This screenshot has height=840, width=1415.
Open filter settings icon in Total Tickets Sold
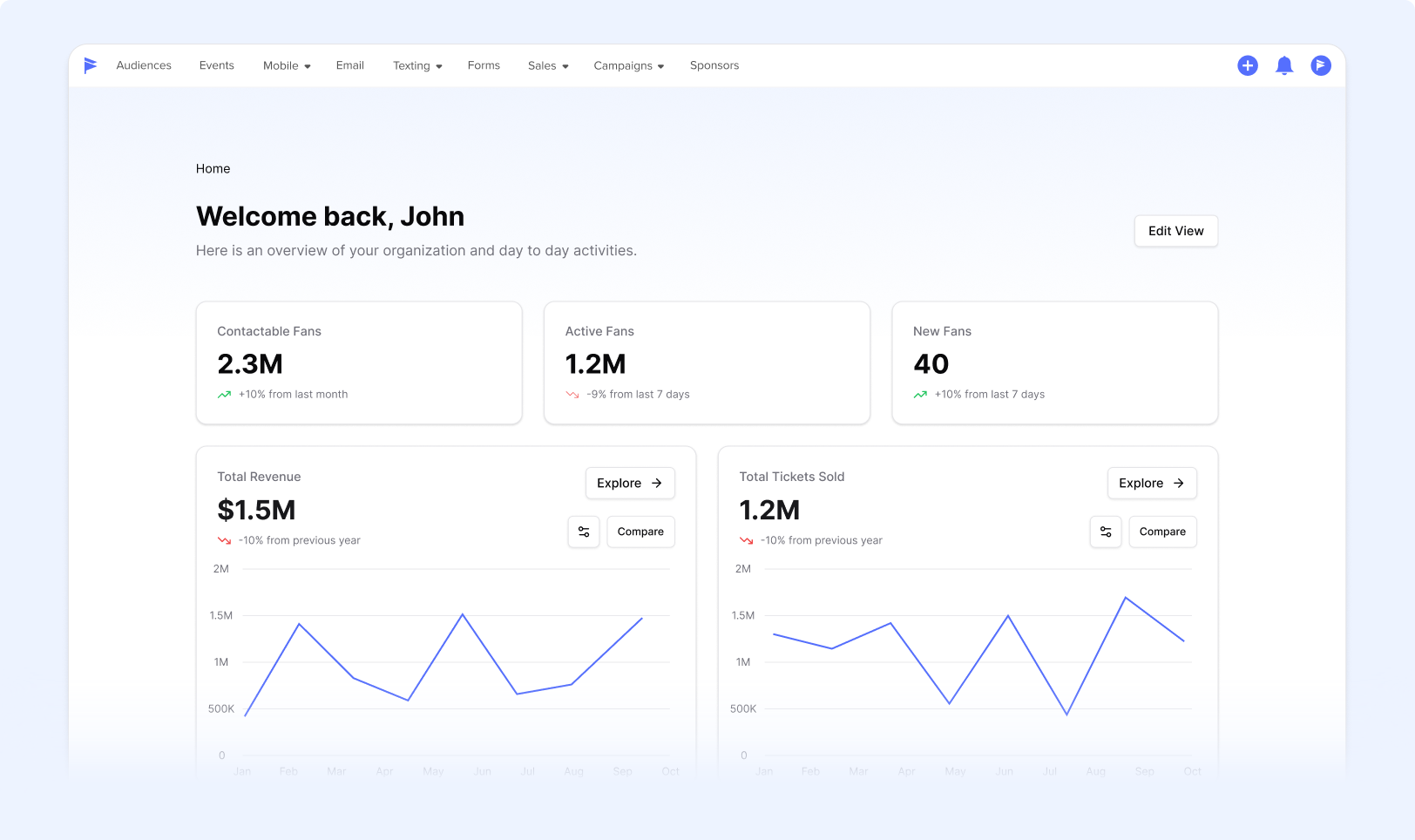(1106, 532)
